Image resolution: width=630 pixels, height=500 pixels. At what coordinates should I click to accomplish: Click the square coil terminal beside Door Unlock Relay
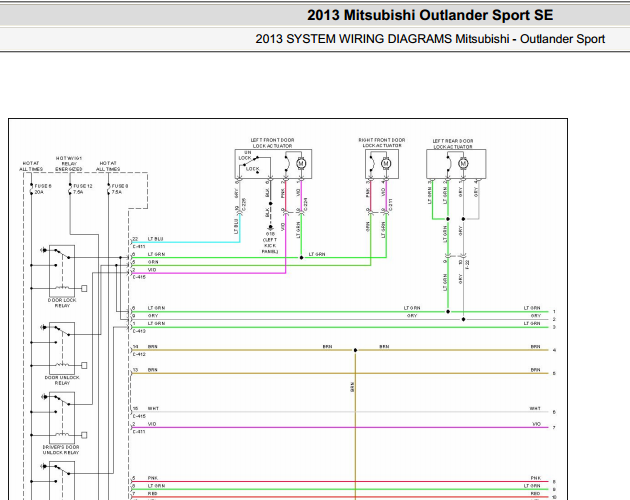click(84, 365)
